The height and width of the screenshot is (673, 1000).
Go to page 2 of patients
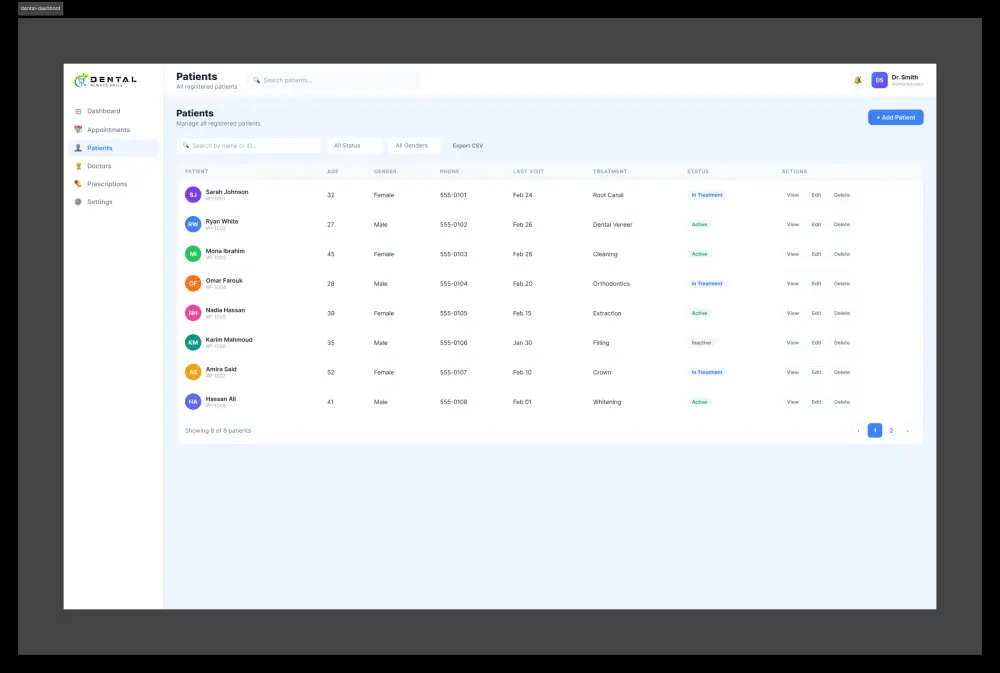(891, 430)
